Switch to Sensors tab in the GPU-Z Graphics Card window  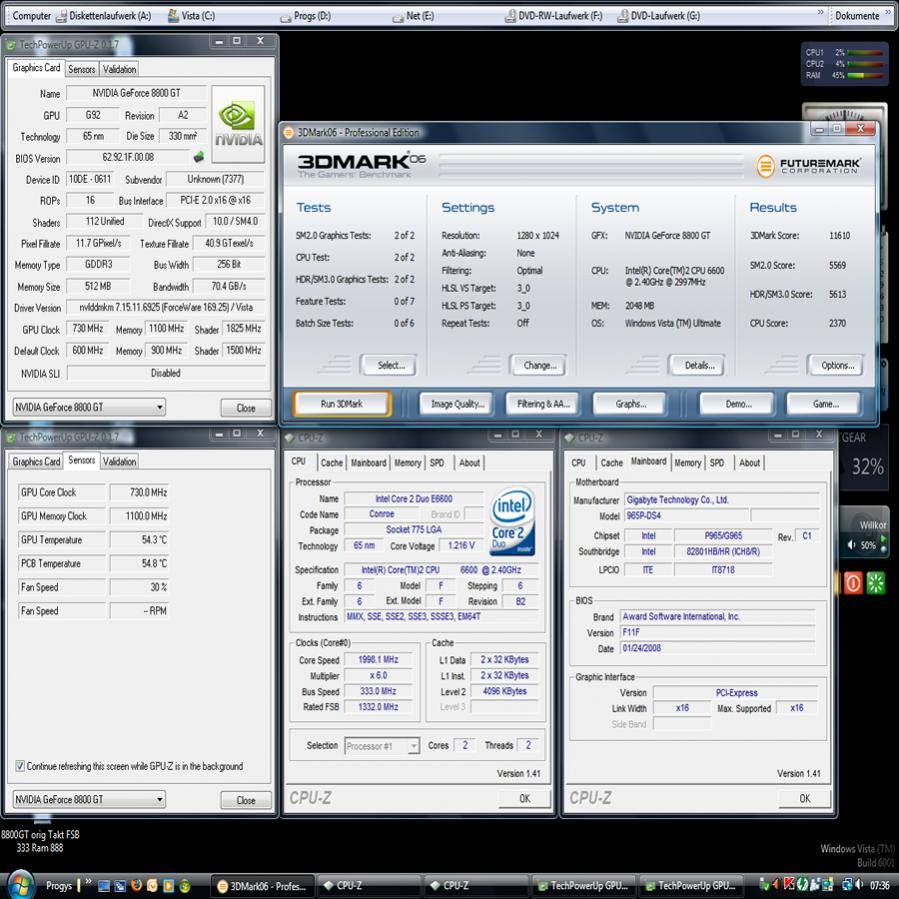click(81, 69)
